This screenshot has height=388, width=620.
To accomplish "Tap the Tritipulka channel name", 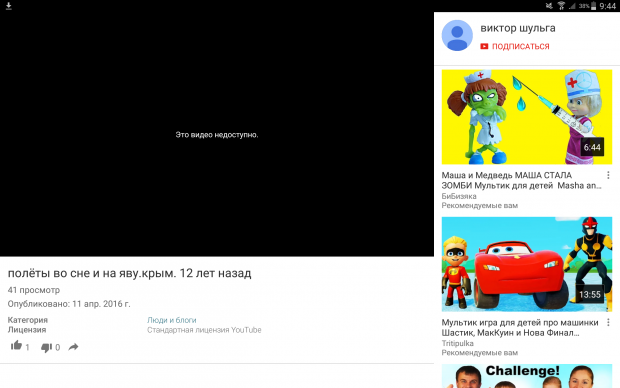I will click(457, 343).
